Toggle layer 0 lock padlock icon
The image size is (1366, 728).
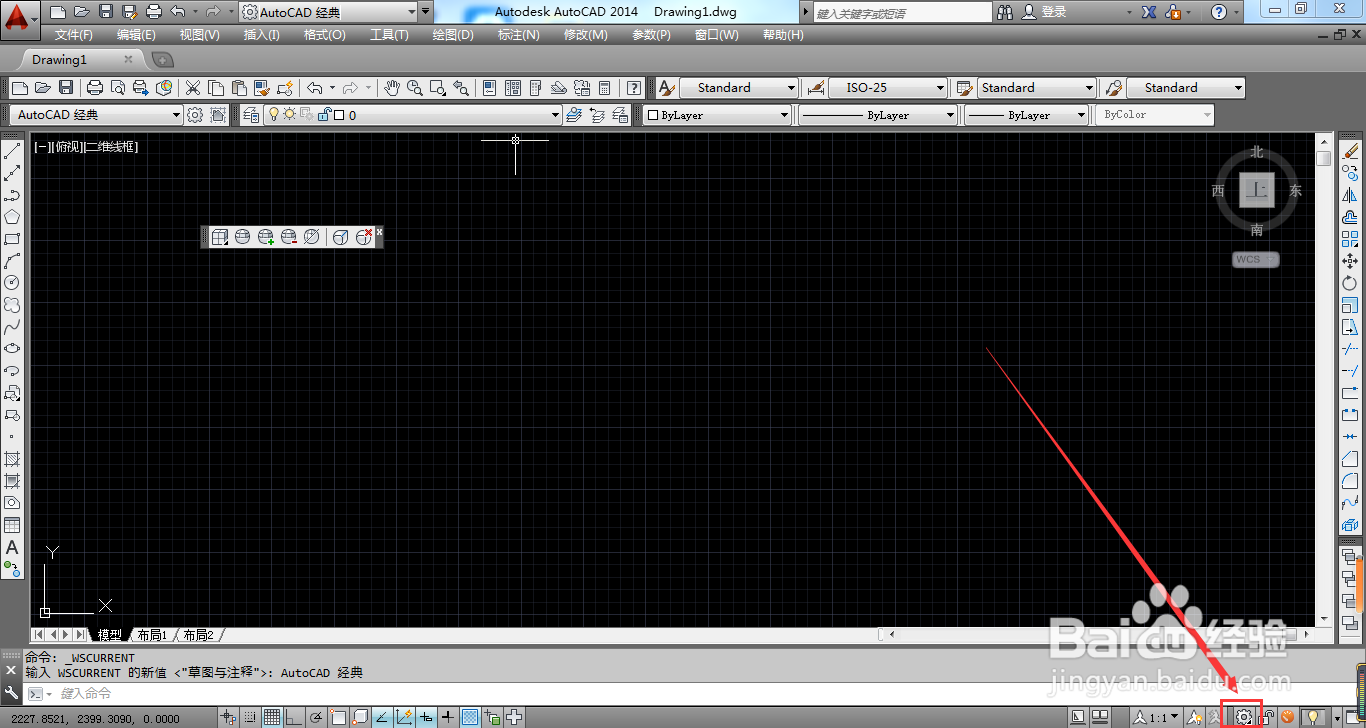tap(325, 115)
